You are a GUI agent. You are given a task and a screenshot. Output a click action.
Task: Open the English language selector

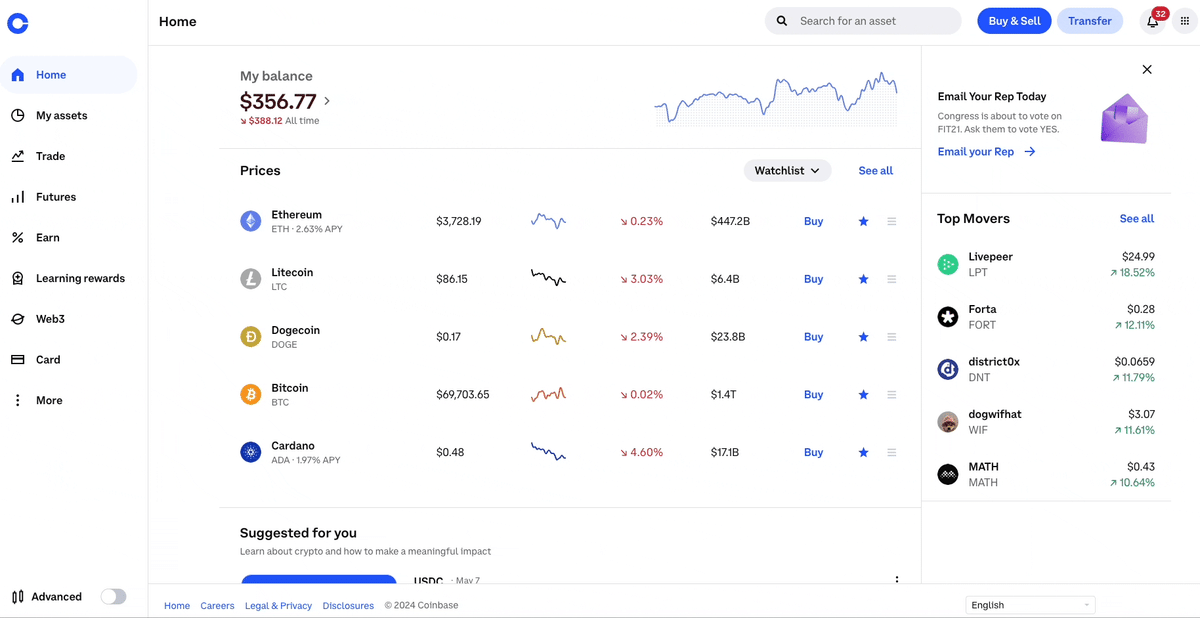1030,605
